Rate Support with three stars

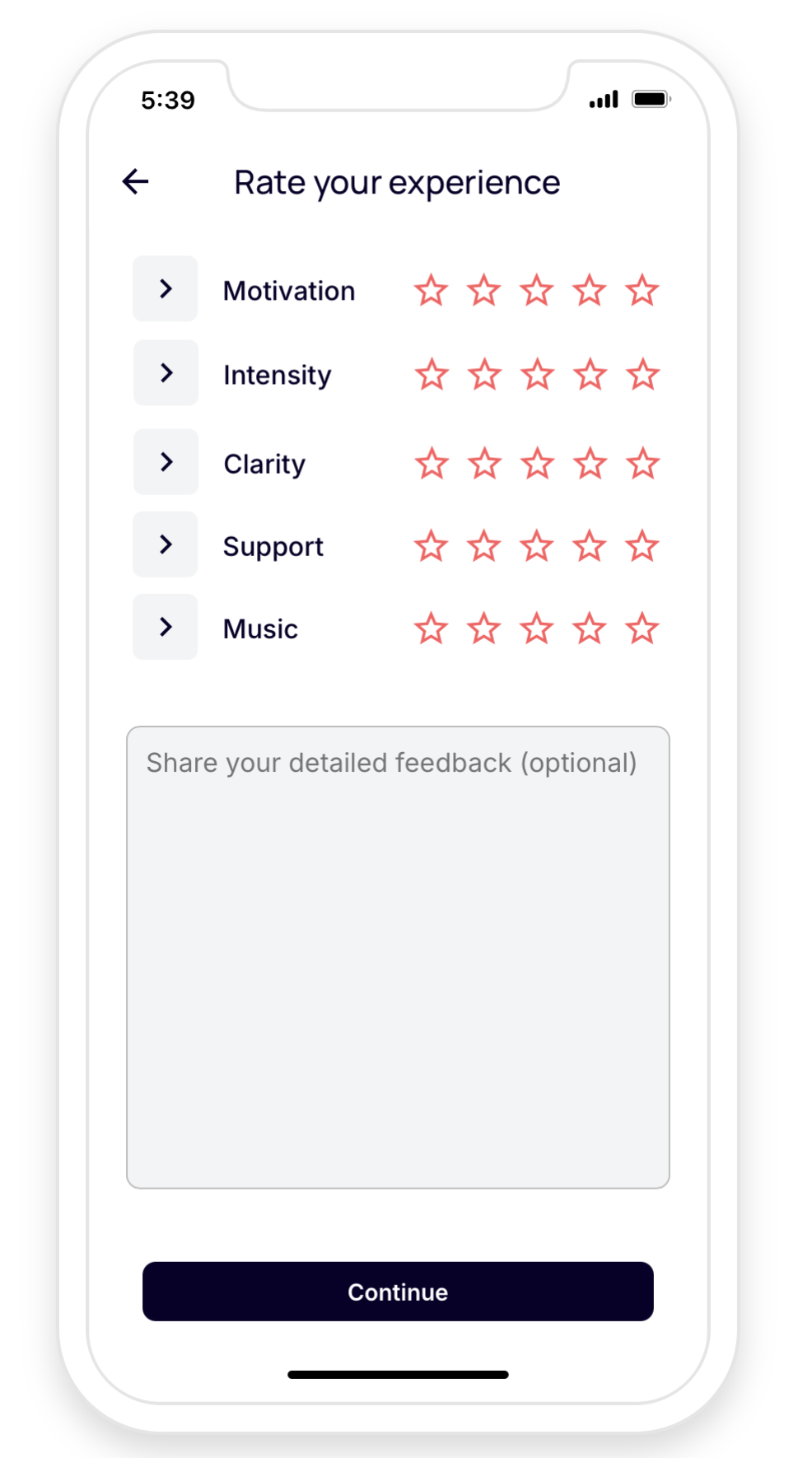click(536, 546)
